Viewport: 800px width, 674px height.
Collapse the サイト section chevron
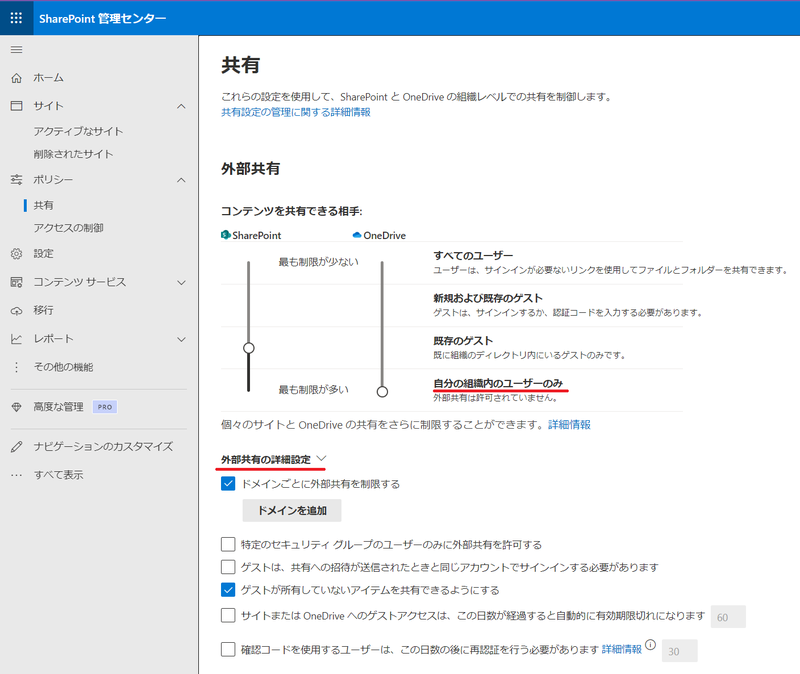tap(181, 106)
